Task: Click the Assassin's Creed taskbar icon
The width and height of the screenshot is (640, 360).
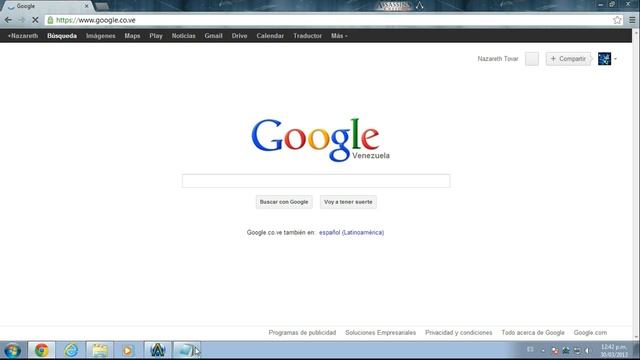Action: [158, 350]
